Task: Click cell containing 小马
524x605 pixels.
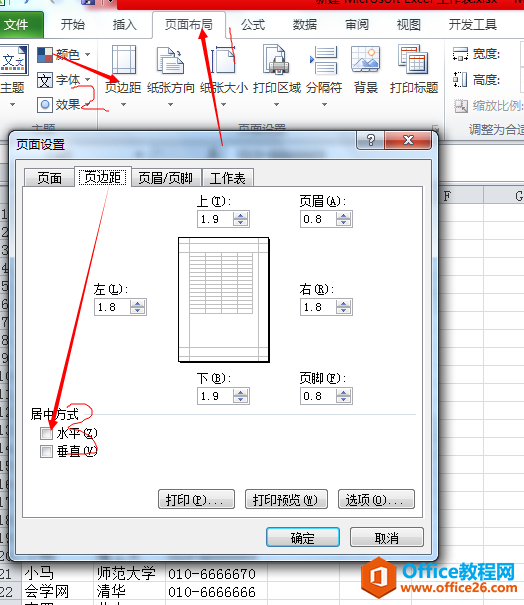Action: (57, 573)
